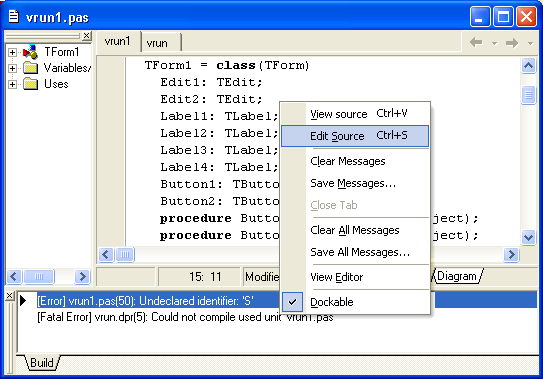
Task: Click the editor vertical scrollbar down arrow
Action: click(528, 238)
